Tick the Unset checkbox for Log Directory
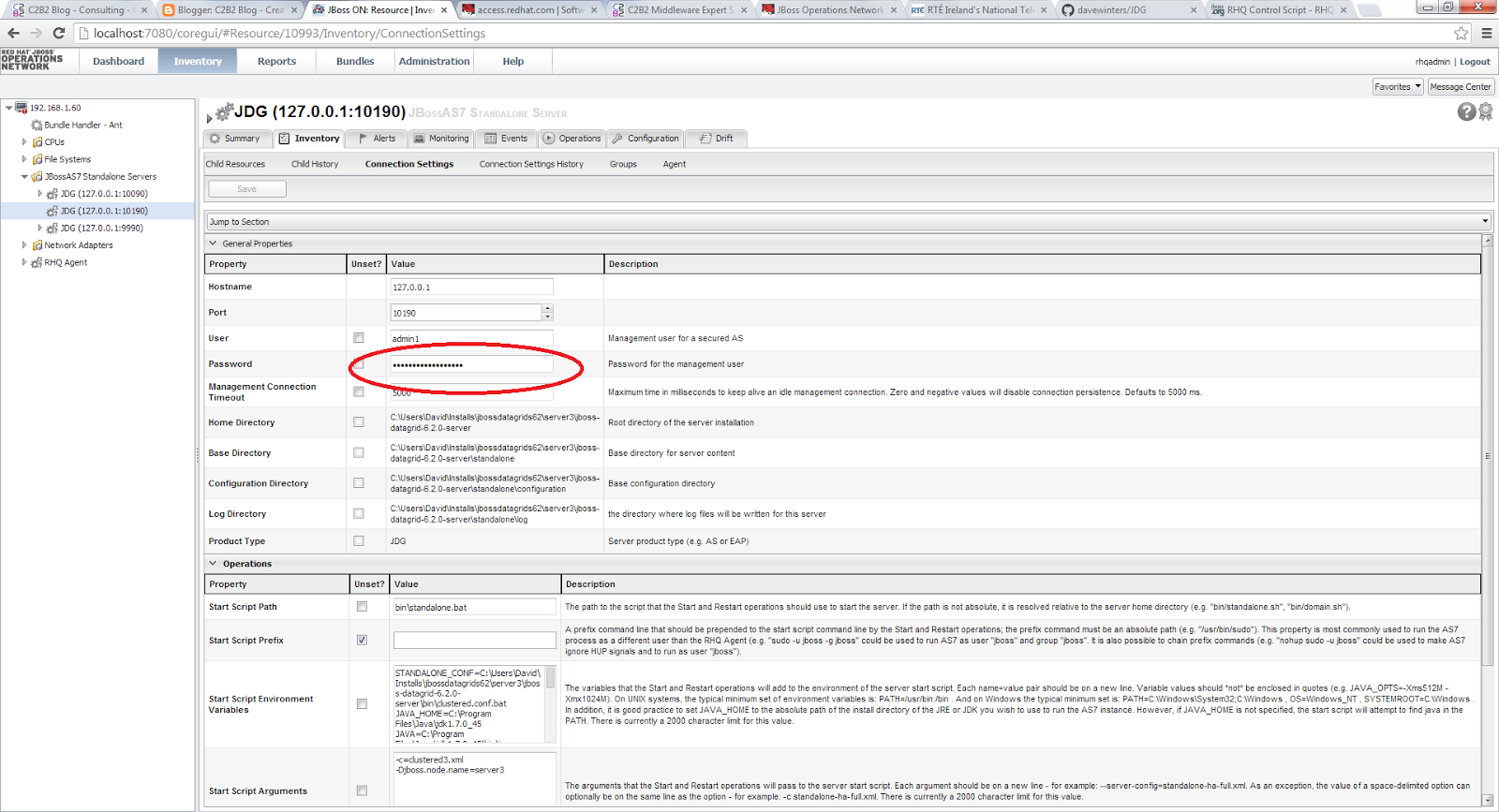The width and height of the screenshot is (1499, 812). [359, 513]
